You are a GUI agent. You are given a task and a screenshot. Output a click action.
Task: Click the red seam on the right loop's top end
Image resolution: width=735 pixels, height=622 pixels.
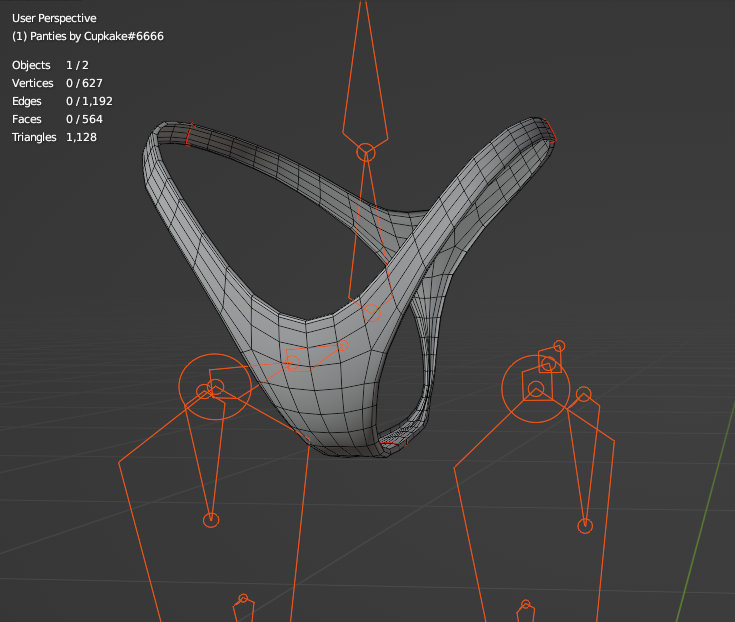[x=551, y=132]
